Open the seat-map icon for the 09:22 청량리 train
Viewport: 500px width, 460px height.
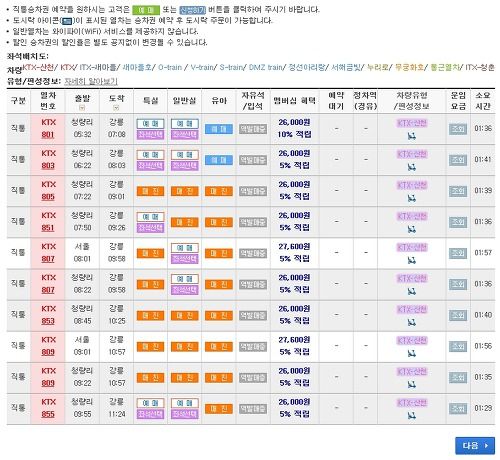pos(412,384)
